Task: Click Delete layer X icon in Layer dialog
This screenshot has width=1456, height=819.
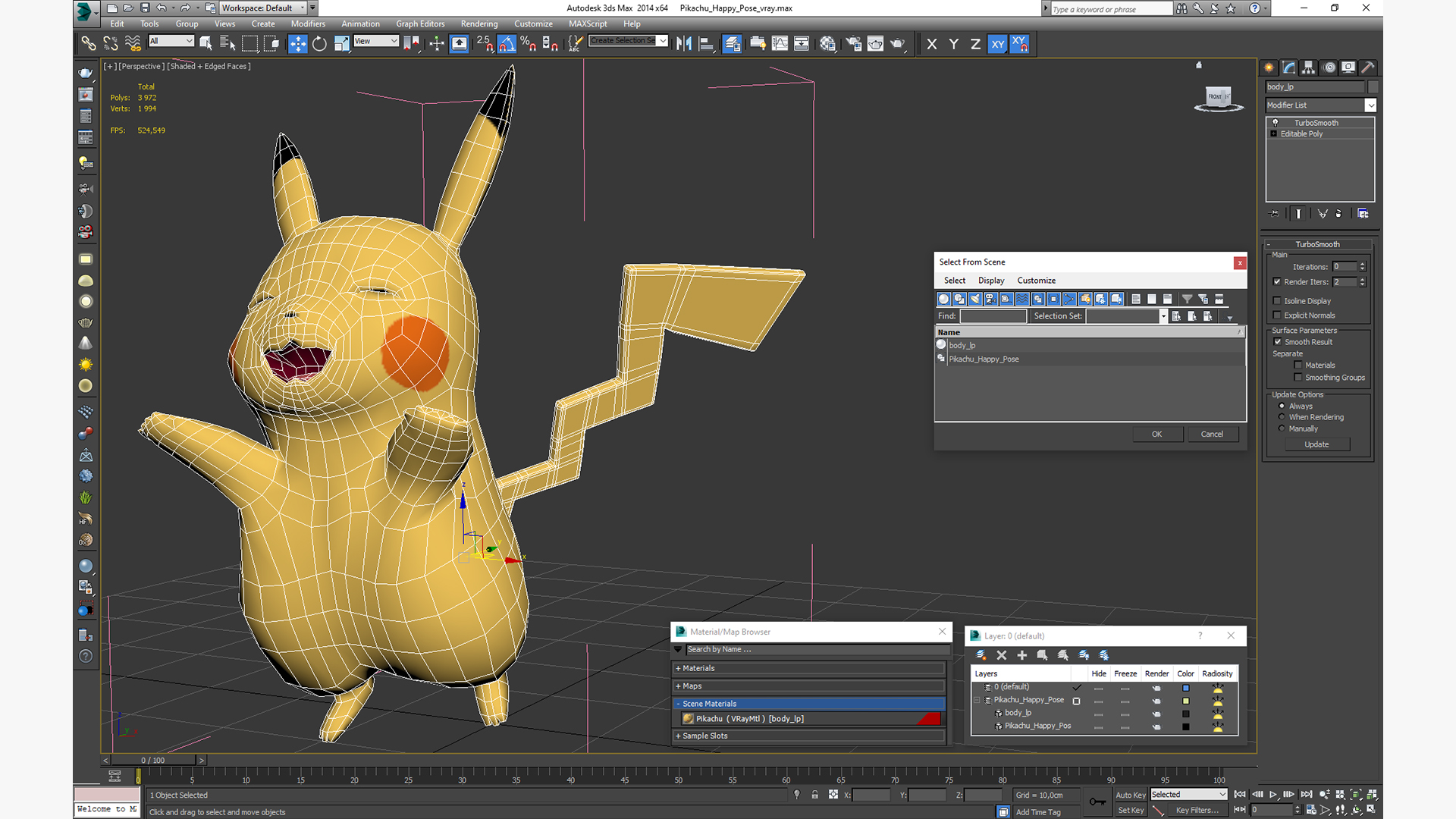Action: tap(1001, 655)
